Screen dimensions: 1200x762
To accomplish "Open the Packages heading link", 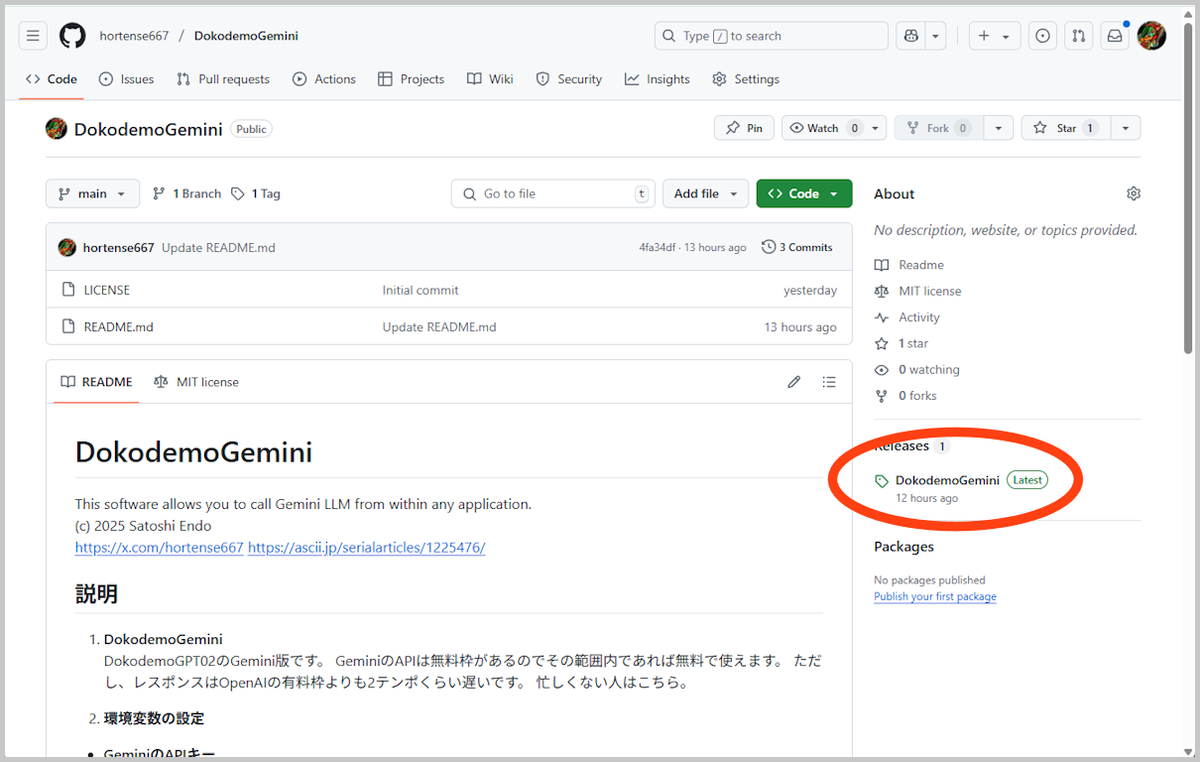I will 904,547.
